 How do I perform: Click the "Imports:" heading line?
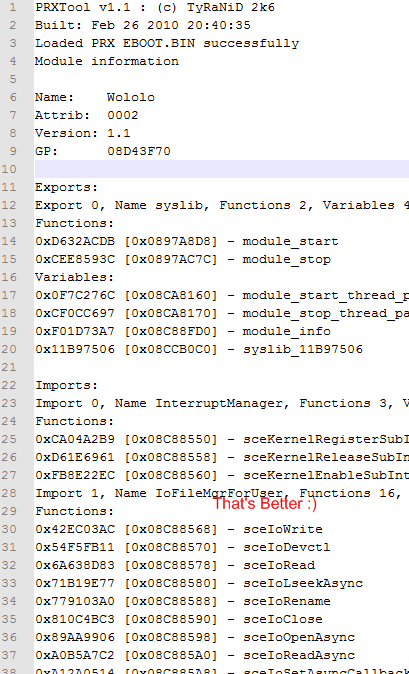click(67, 385)
